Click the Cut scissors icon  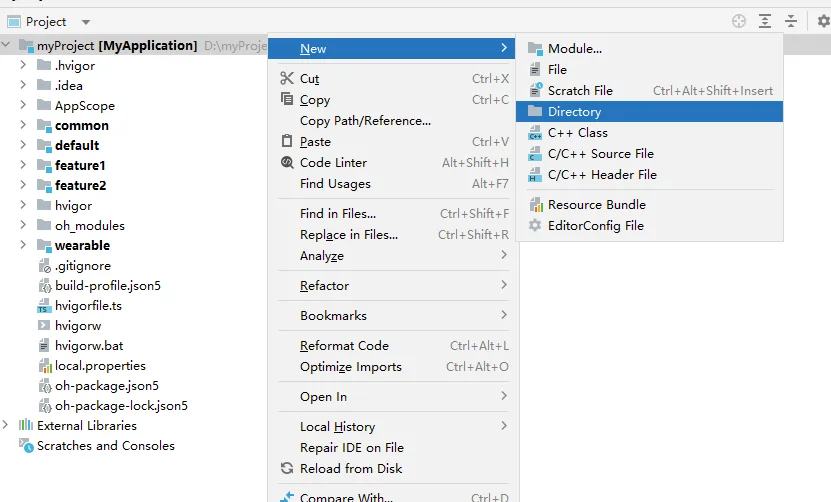tap(287, 78)
